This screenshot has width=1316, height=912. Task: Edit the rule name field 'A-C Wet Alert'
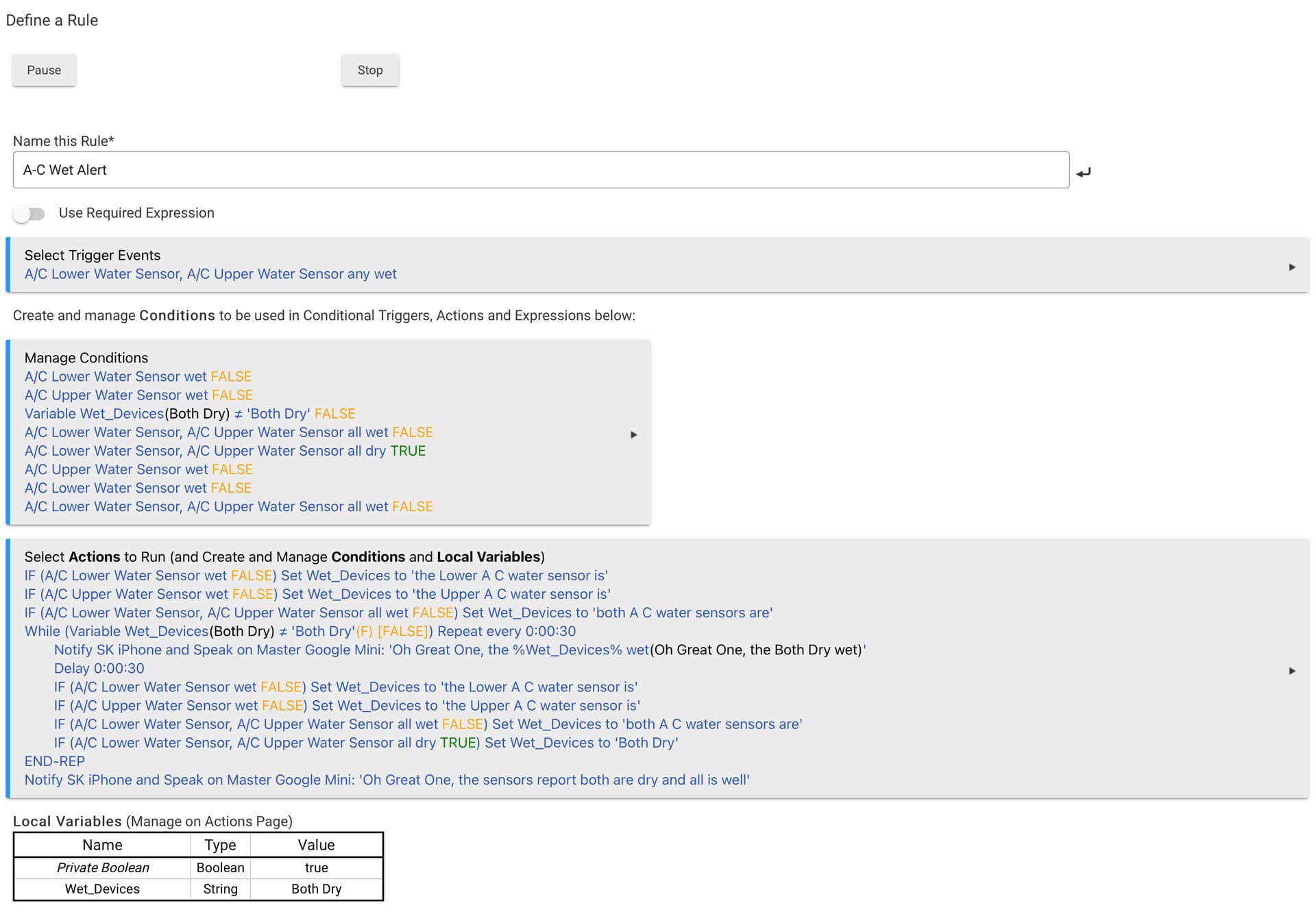coord(541,170)
